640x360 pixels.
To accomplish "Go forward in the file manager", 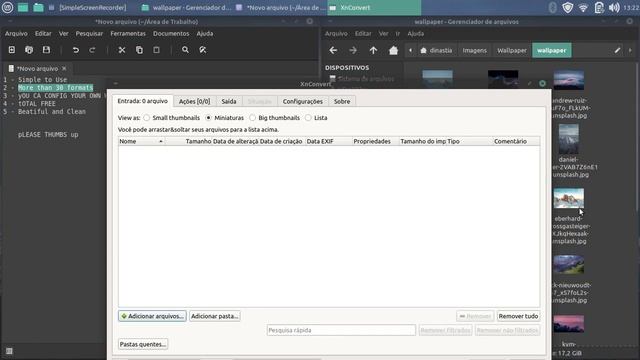I will (353, 50).
